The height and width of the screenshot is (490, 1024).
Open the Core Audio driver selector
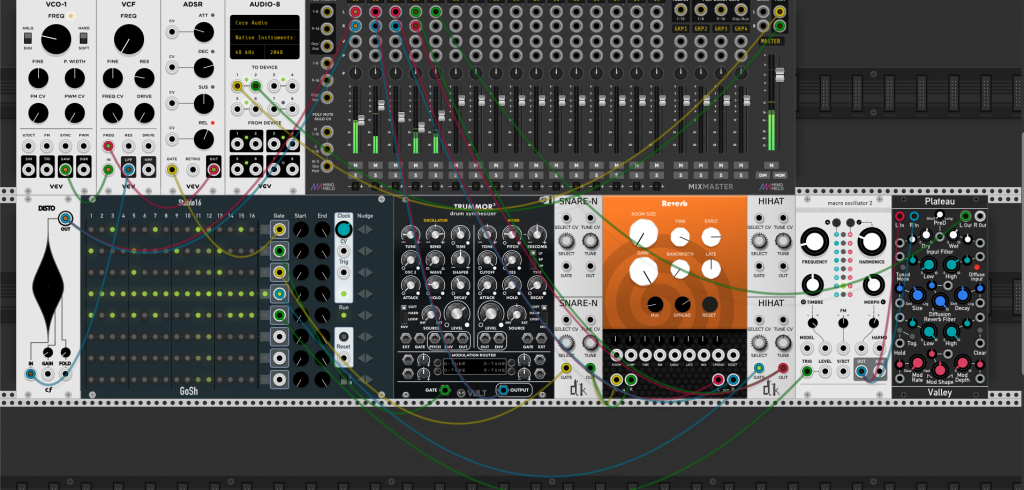(x=264, y=24)
